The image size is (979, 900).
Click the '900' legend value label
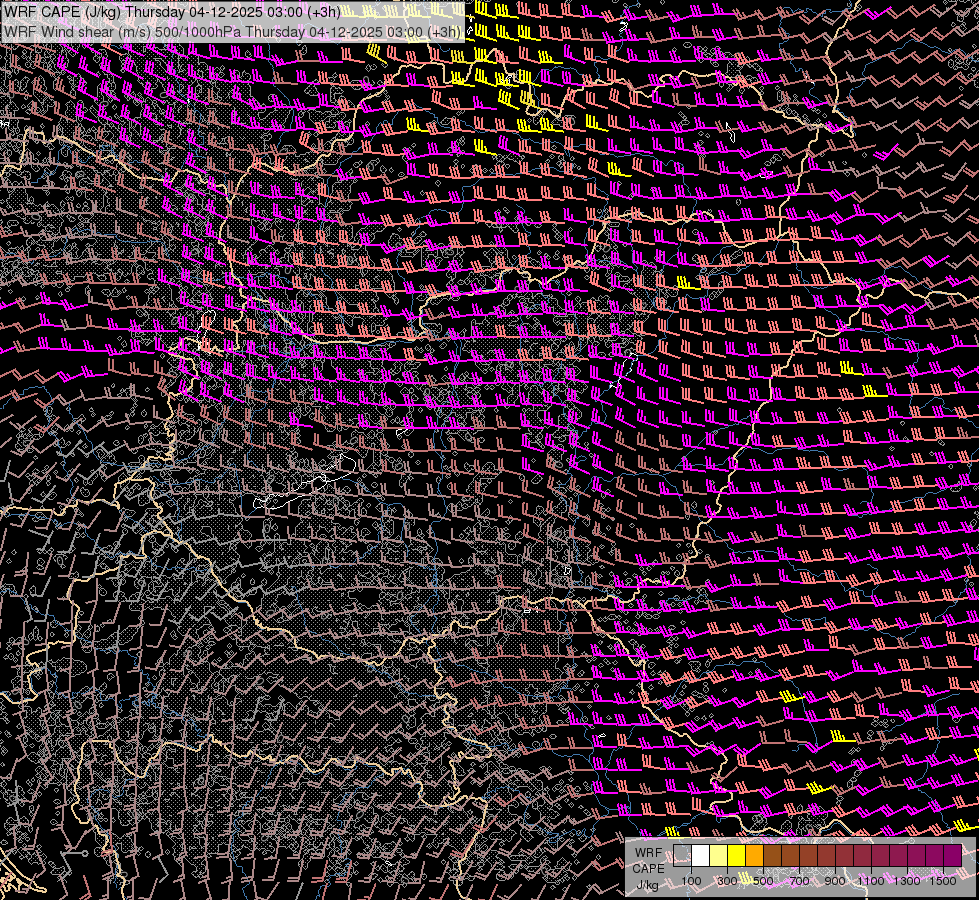point(835,881)
